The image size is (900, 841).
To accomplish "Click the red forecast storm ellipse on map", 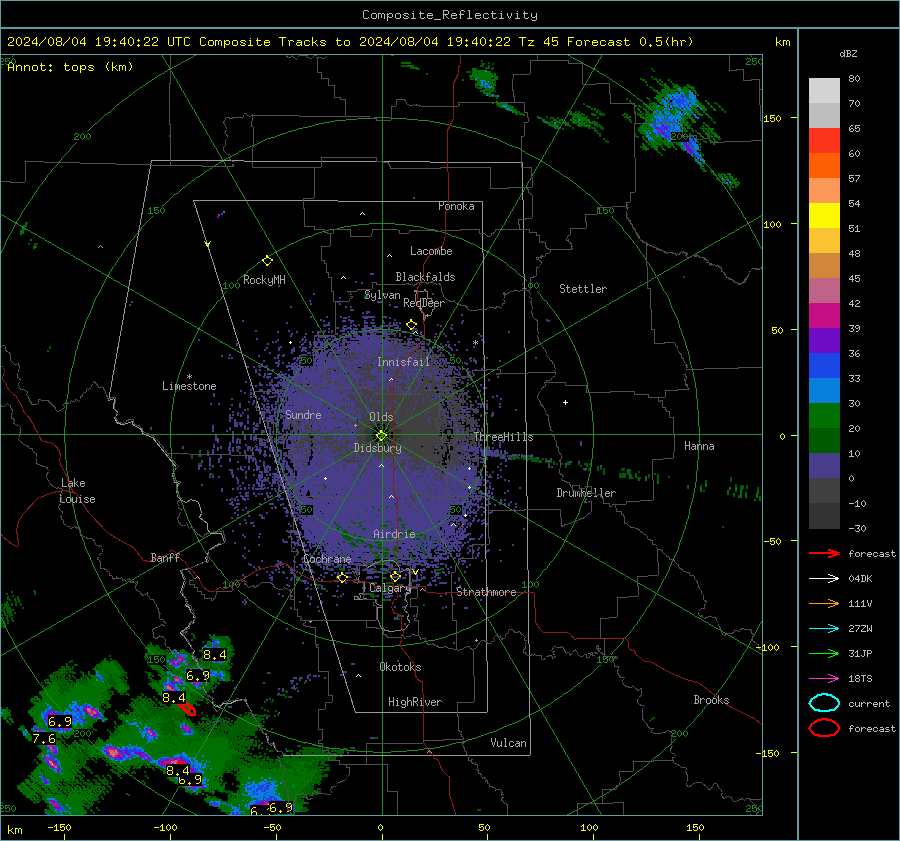I will pos(187,710).
